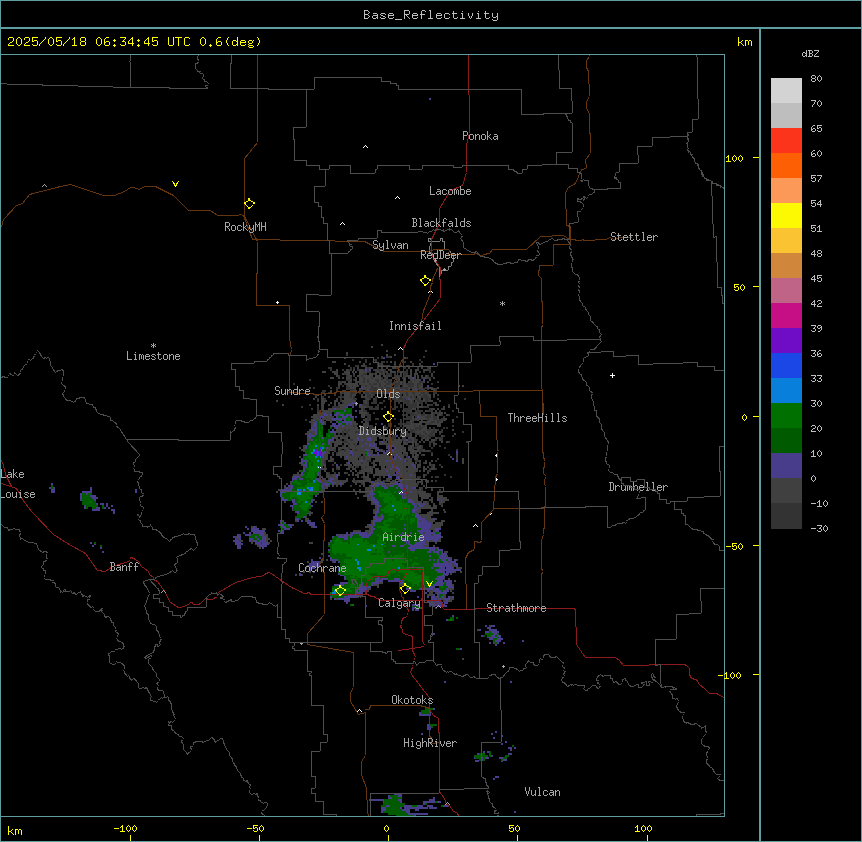The height and width of the screenshot is (842, 862).
Task: Pick the bright green swatch between 30 and 20 dBZ
Action: (786, 416)
